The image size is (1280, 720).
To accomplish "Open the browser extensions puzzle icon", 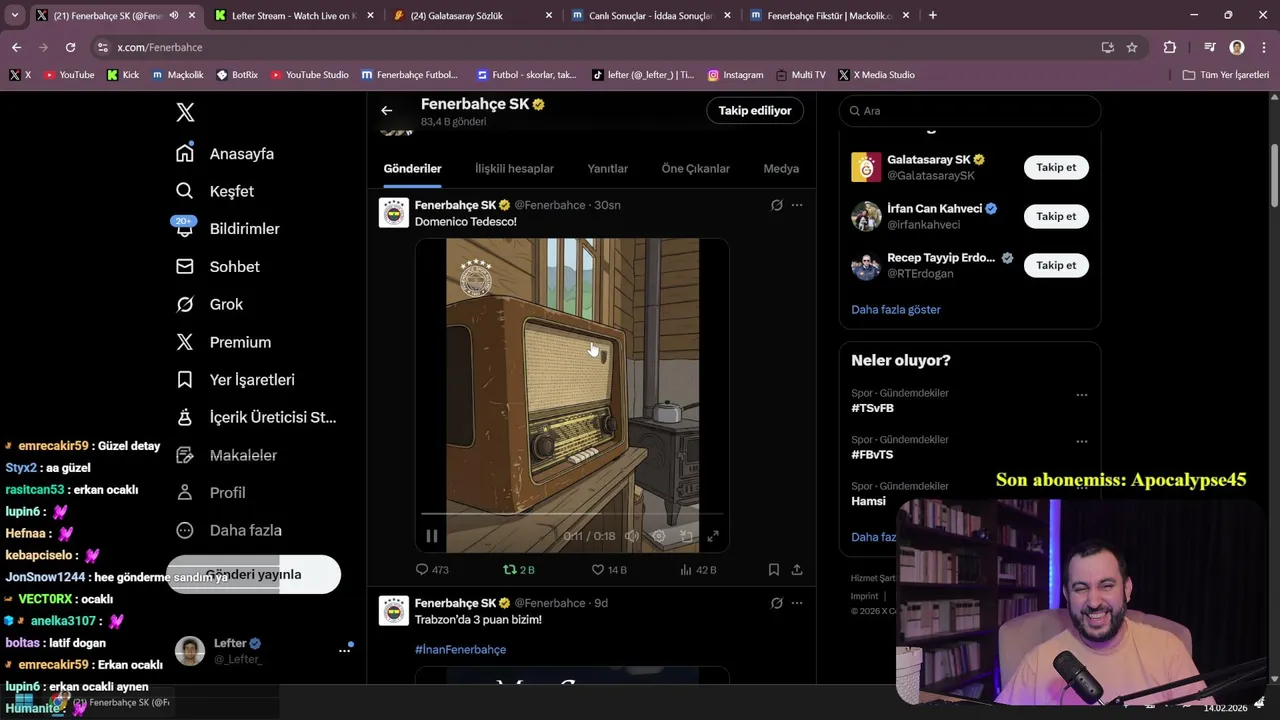I will click(1169, 47).
